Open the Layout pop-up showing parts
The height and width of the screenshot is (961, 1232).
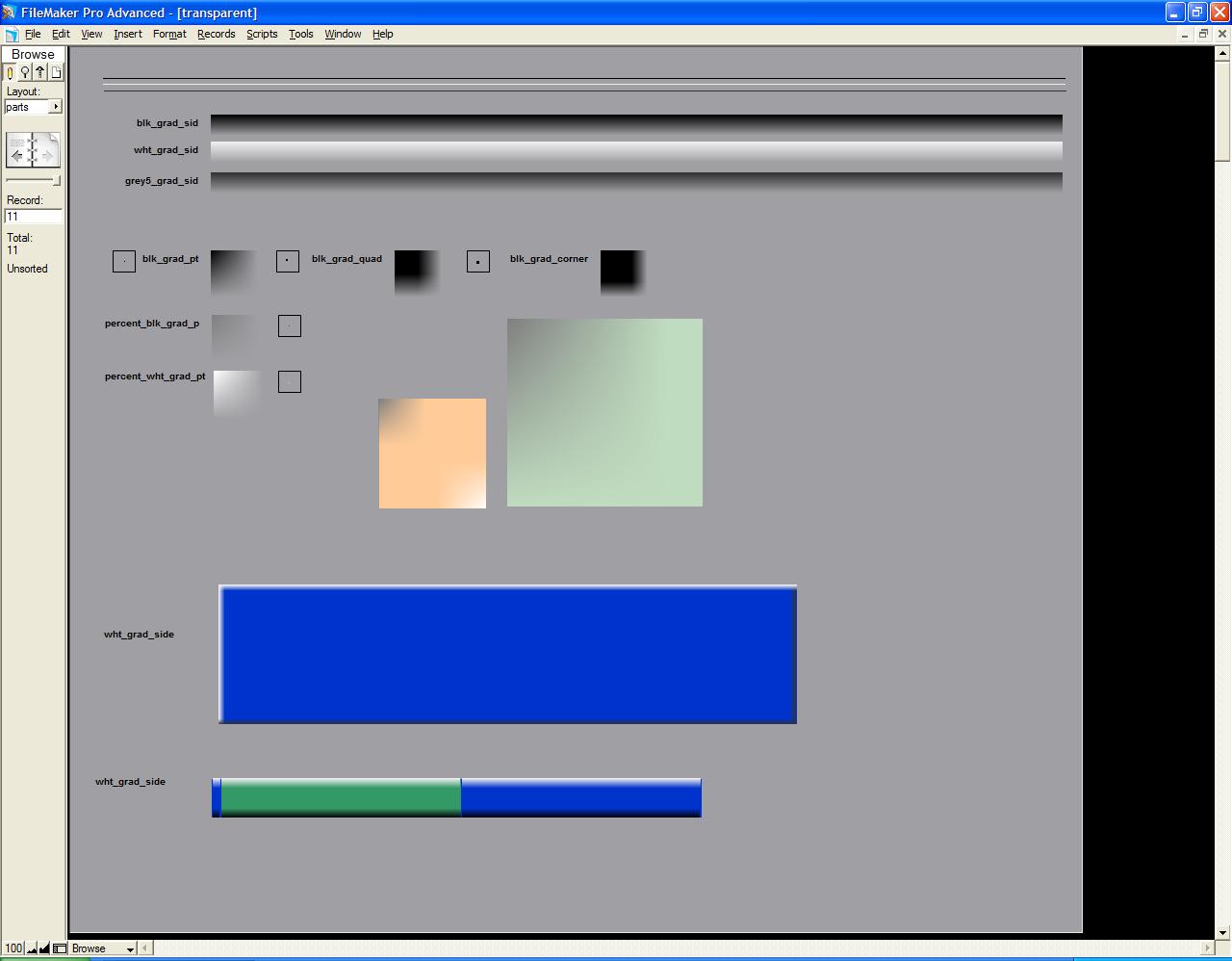pyautogui.click(x=55, y=107)
